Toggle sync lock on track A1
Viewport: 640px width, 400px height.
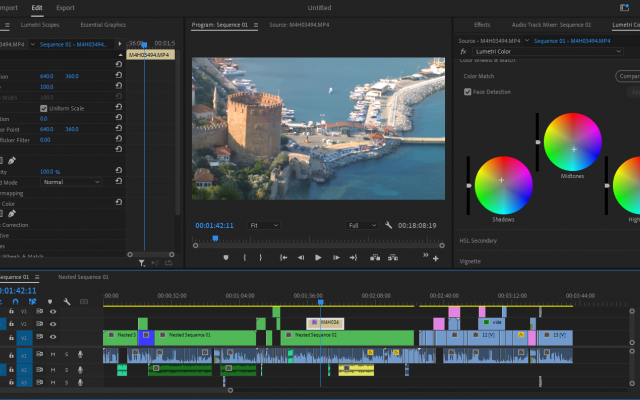click(40, 354)
